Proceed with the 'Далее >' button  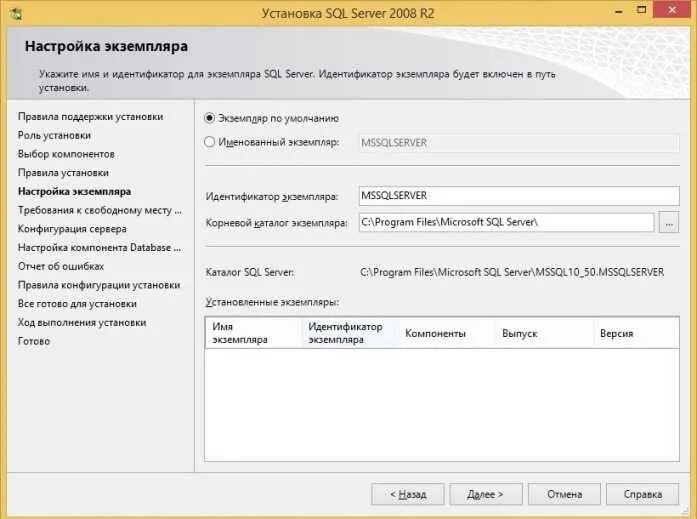(485, 494)
